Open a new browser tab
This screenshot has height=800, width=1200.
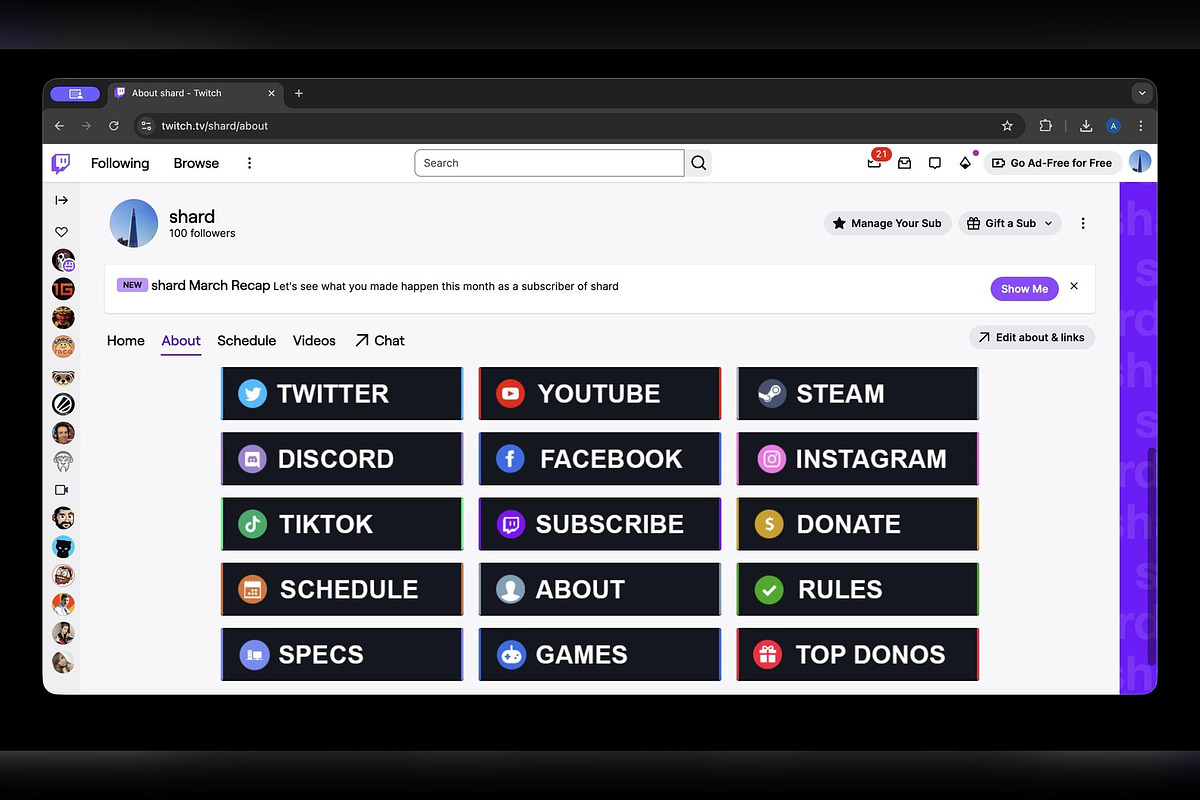click(x=298, y=93)
